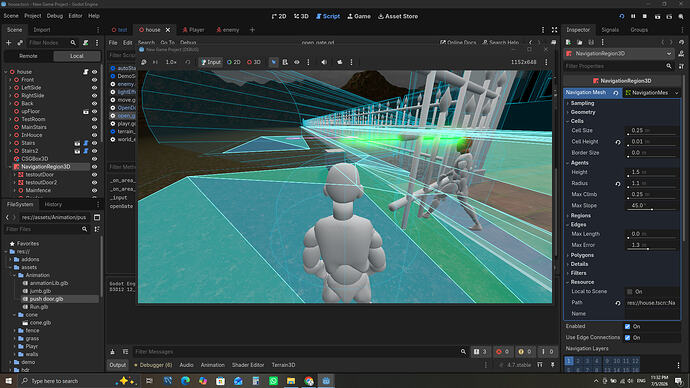Toggle mute in the game window toolbar
Screen dimensions: 690x388
pyautogui.click(x=324, y=62)
